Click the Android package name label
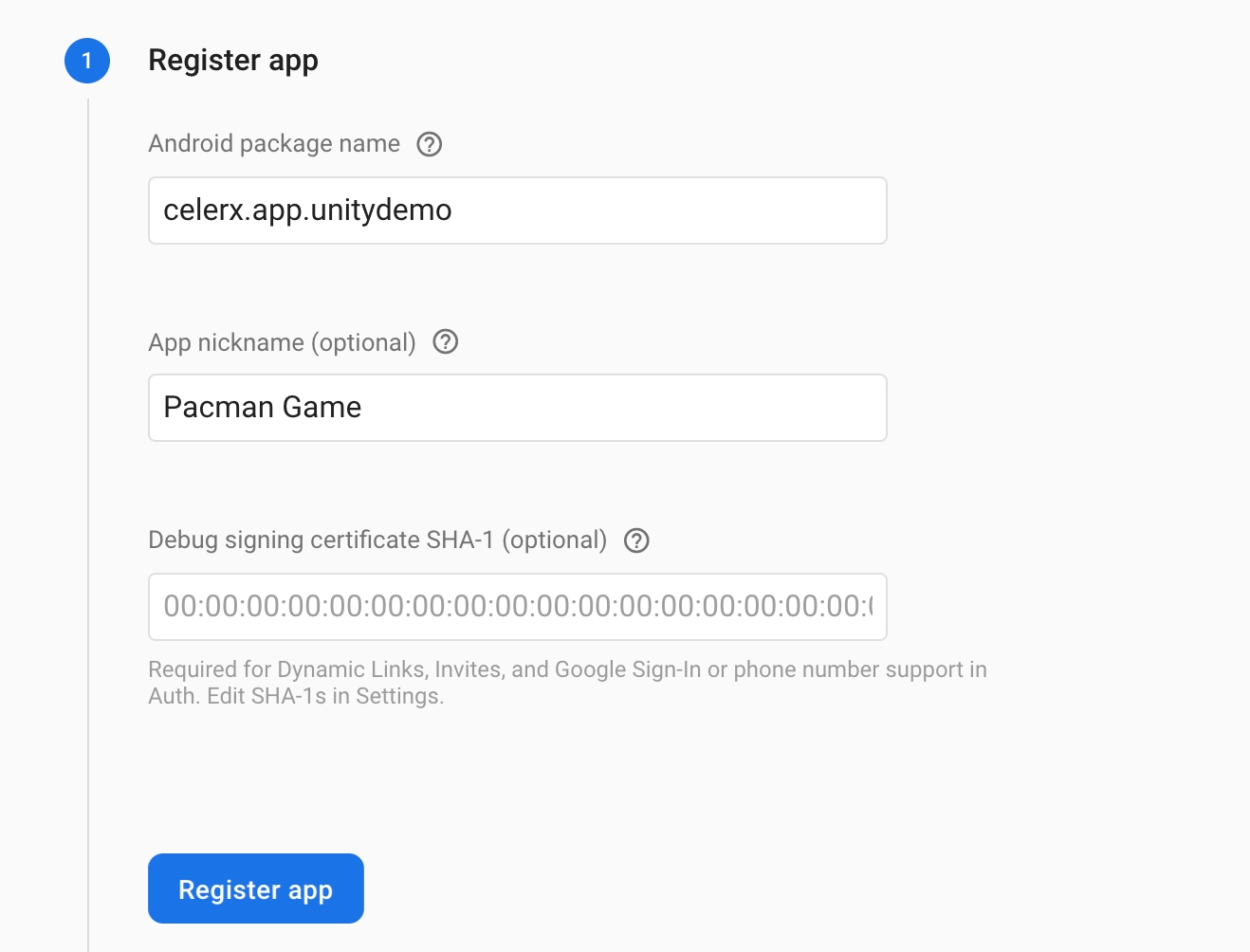Image resolution: width=1250 pixels, height=952 pixels. [x=274, y=144]
